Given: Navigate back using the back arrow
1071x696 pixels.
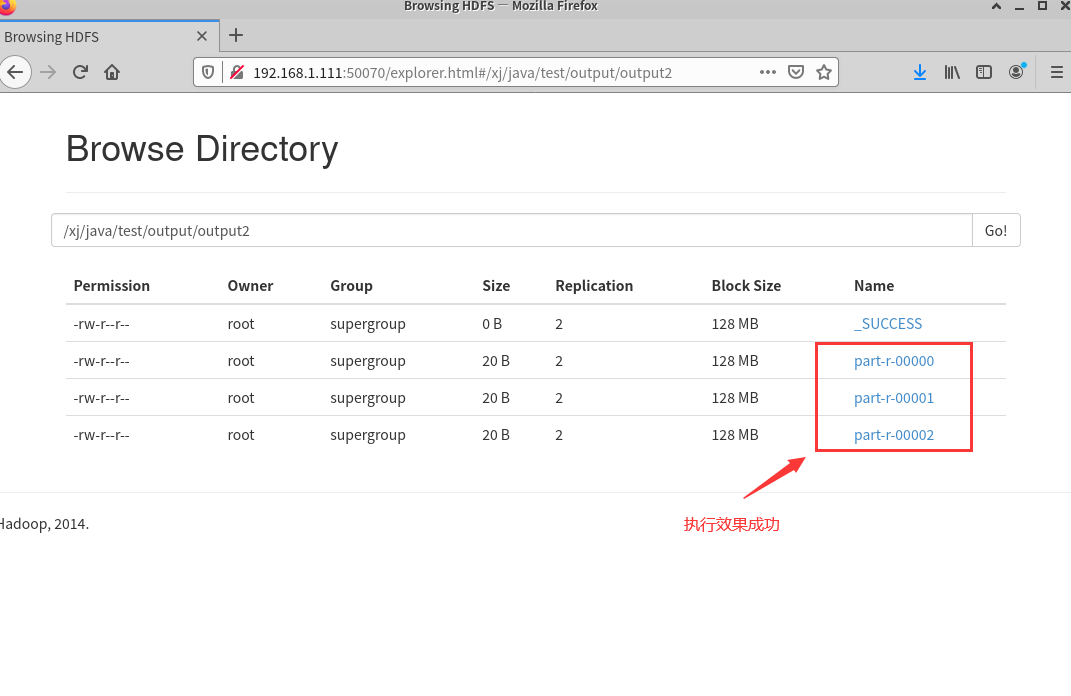Looking at the screenshot, I should 16,72.
